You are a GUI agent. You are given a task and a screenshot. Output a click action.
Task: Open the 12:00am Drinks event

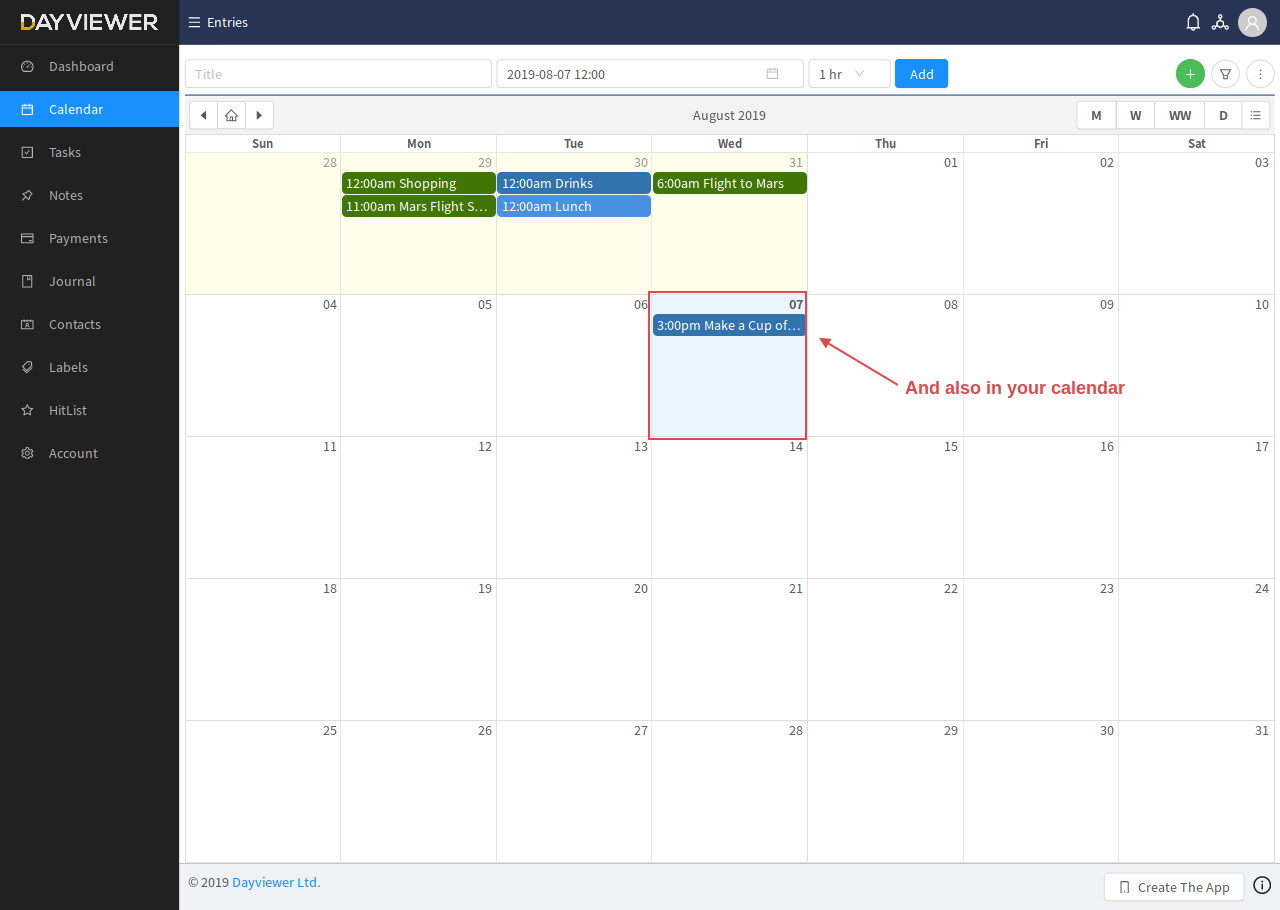574,183
